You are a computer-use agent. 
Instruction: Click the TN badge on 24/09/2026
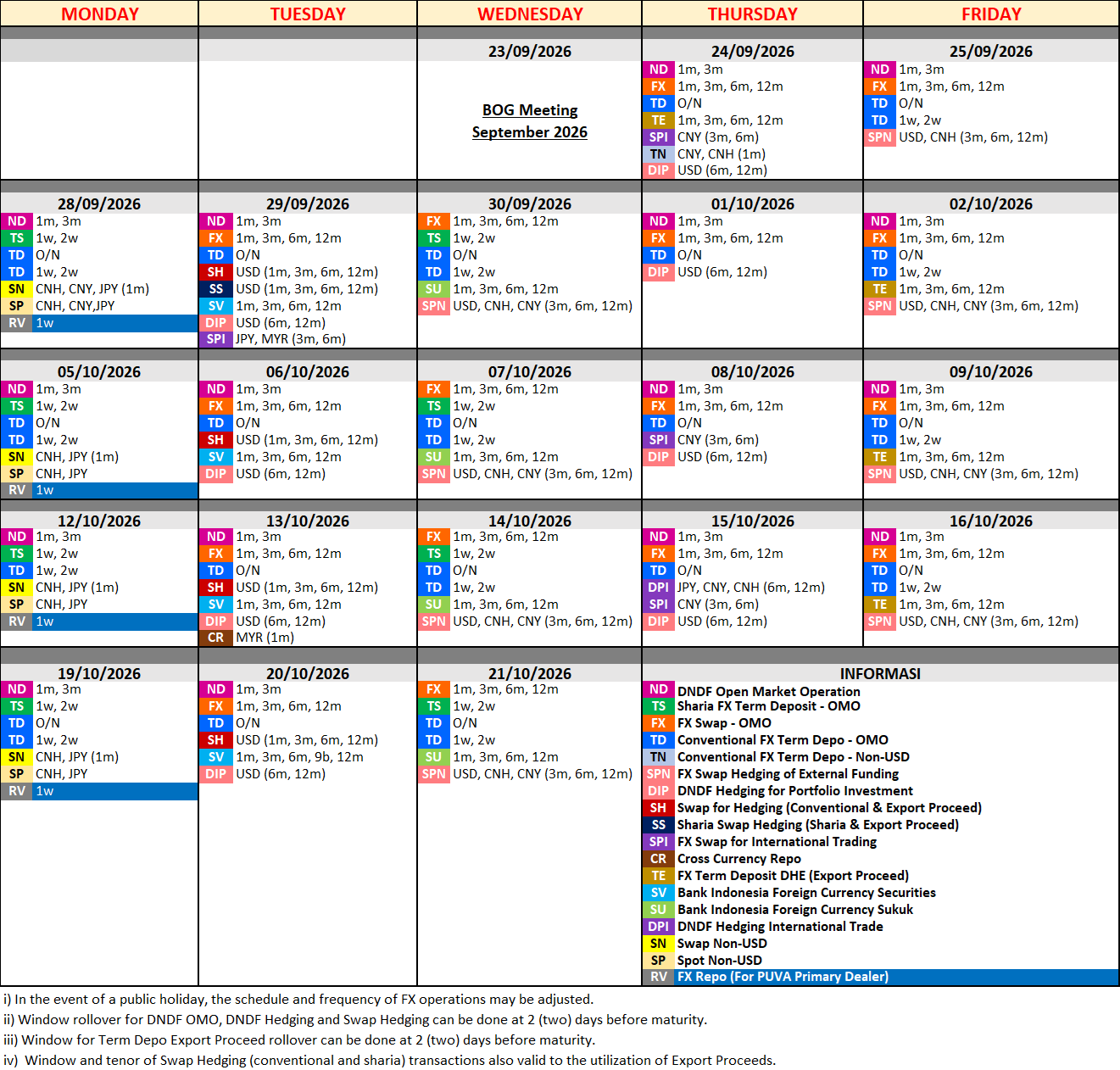(x=659, y=154)
